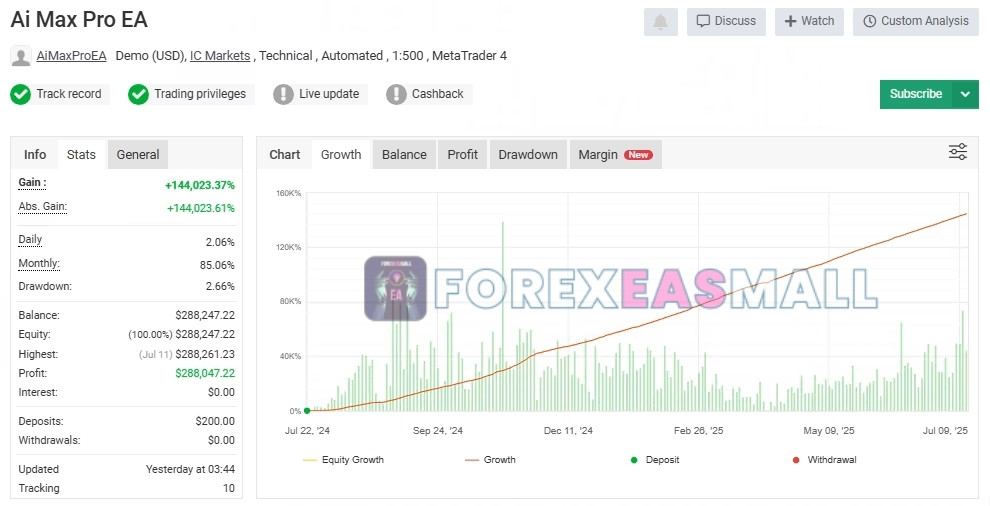This screenshot has height=506, width=990.
Task: Click the Abs. Gain value +144,023.61%
Action: 201,208
